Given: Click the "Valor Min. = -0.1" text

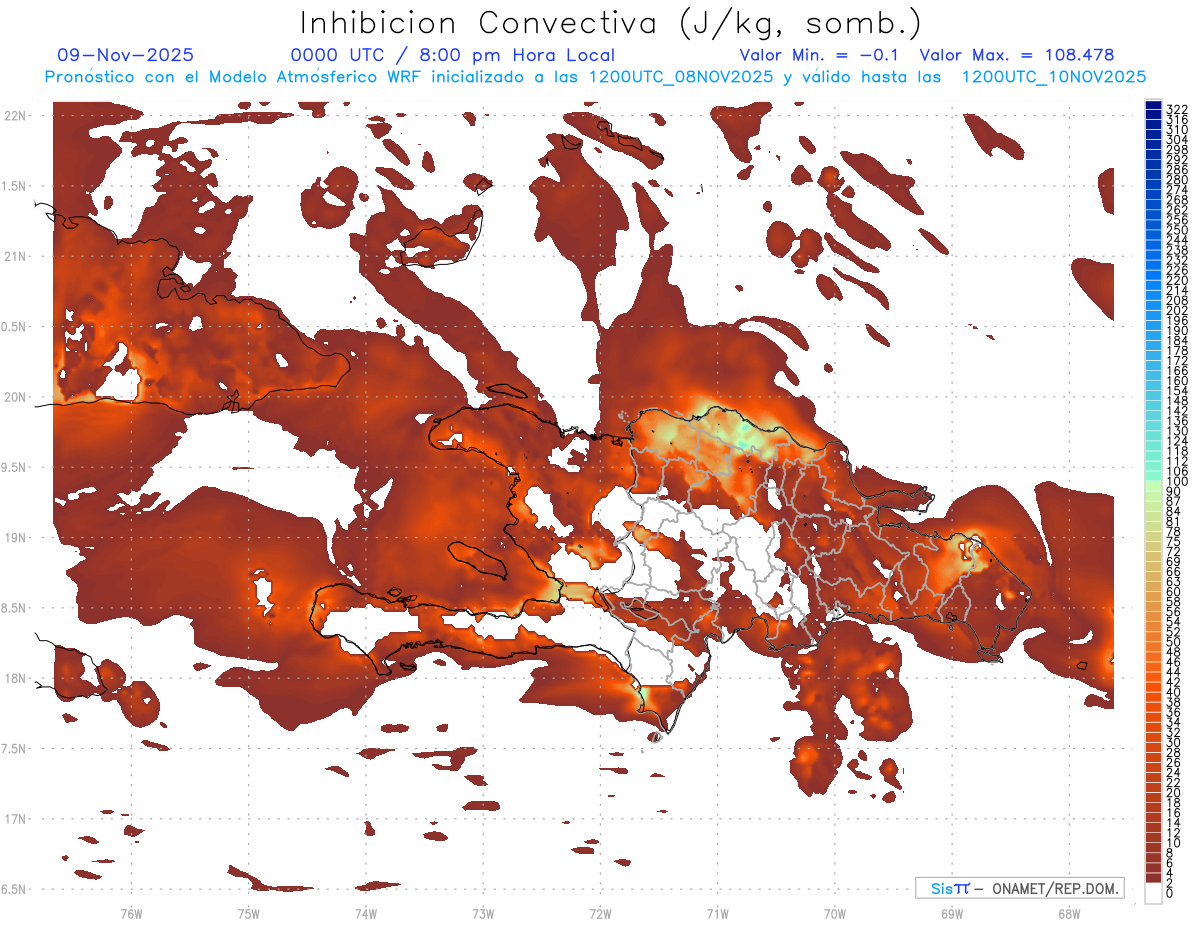Looking at the screenshot, I should (x=820, y=55).
